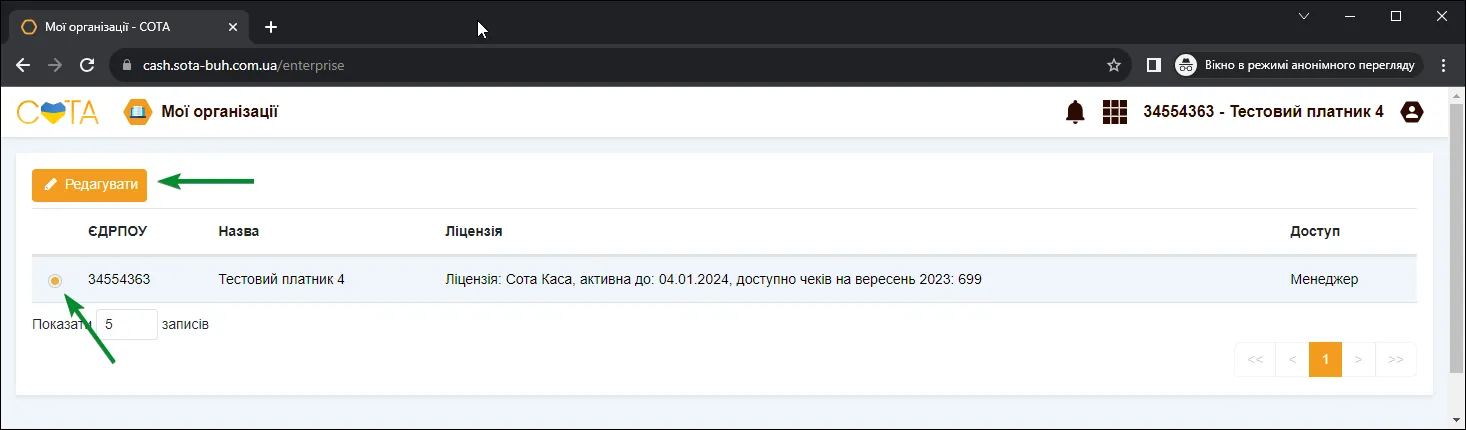
Task: Click the Мої організації hexagon icon
Action: [x=136, y=112]
